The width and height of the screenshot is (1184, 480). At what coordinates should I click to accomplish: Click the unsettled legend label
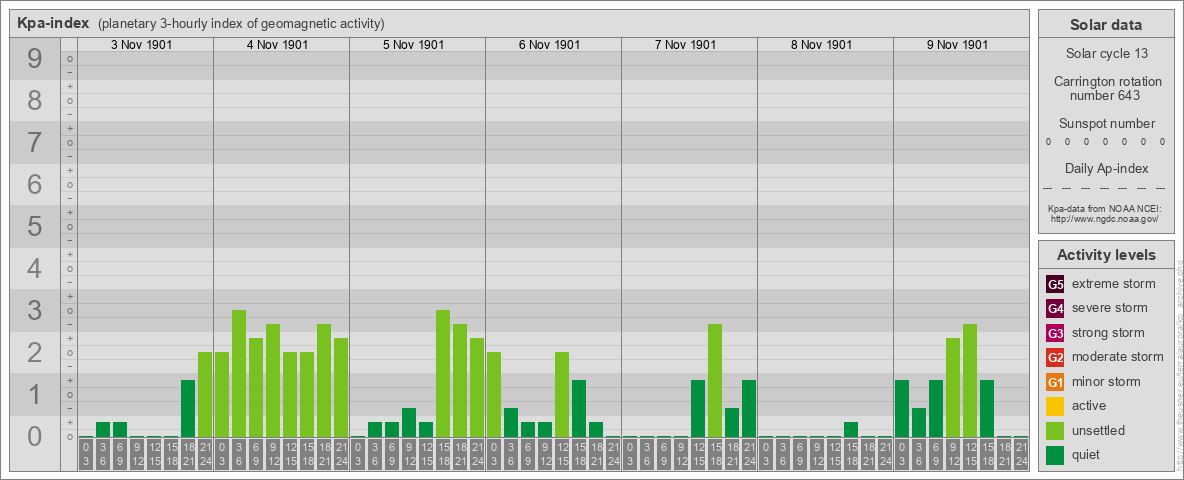1098,431
